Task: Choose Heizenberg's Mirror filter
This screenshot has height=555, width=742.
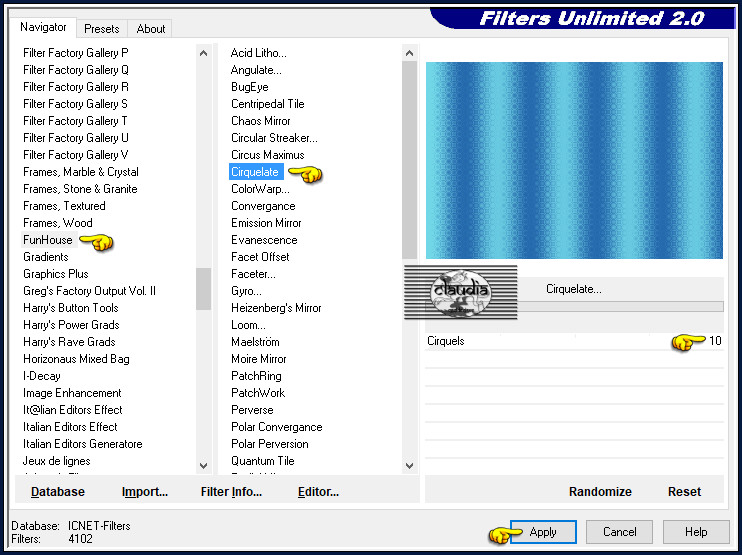Action: tap(276, 308)
